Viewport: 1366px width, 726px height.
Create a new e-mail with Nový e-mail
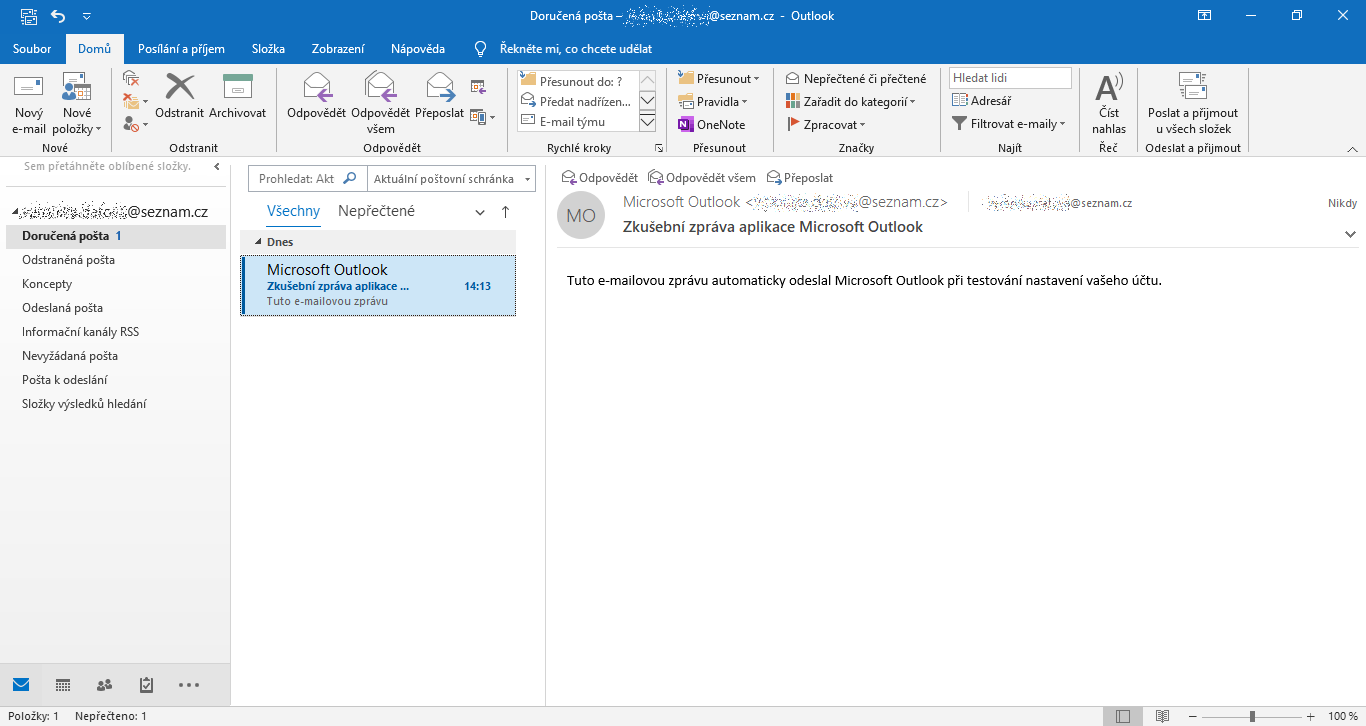point(28,104)
